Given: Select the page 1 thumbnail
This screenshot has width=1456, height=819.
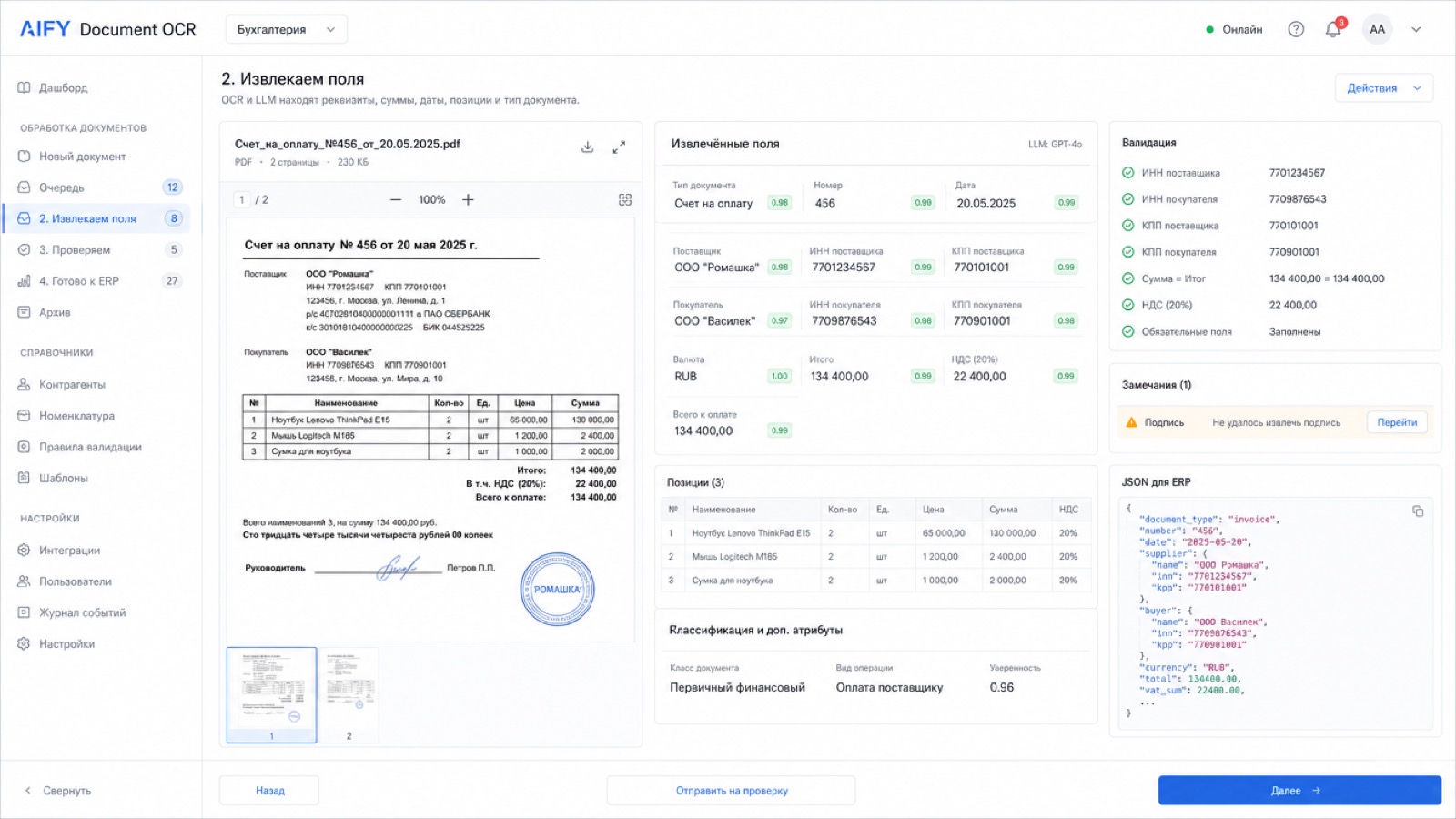Looking at the screenshot, I should 271,695.
